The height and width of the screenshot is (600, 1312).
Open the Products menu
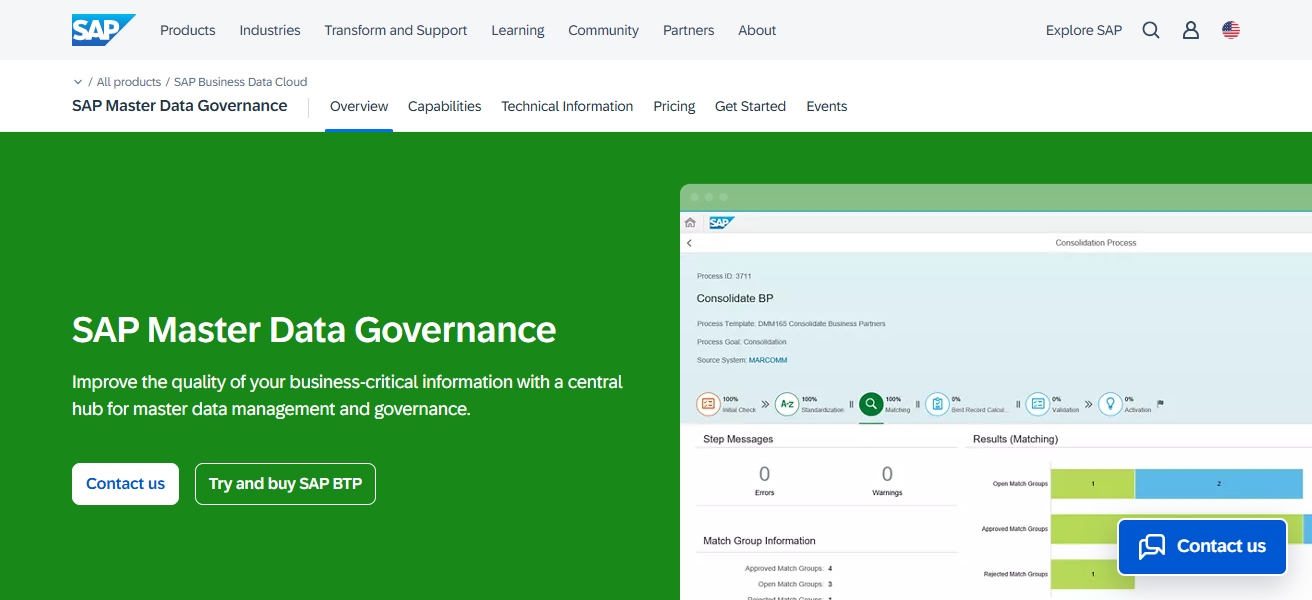pyautogui.click(x=187, y=30)
